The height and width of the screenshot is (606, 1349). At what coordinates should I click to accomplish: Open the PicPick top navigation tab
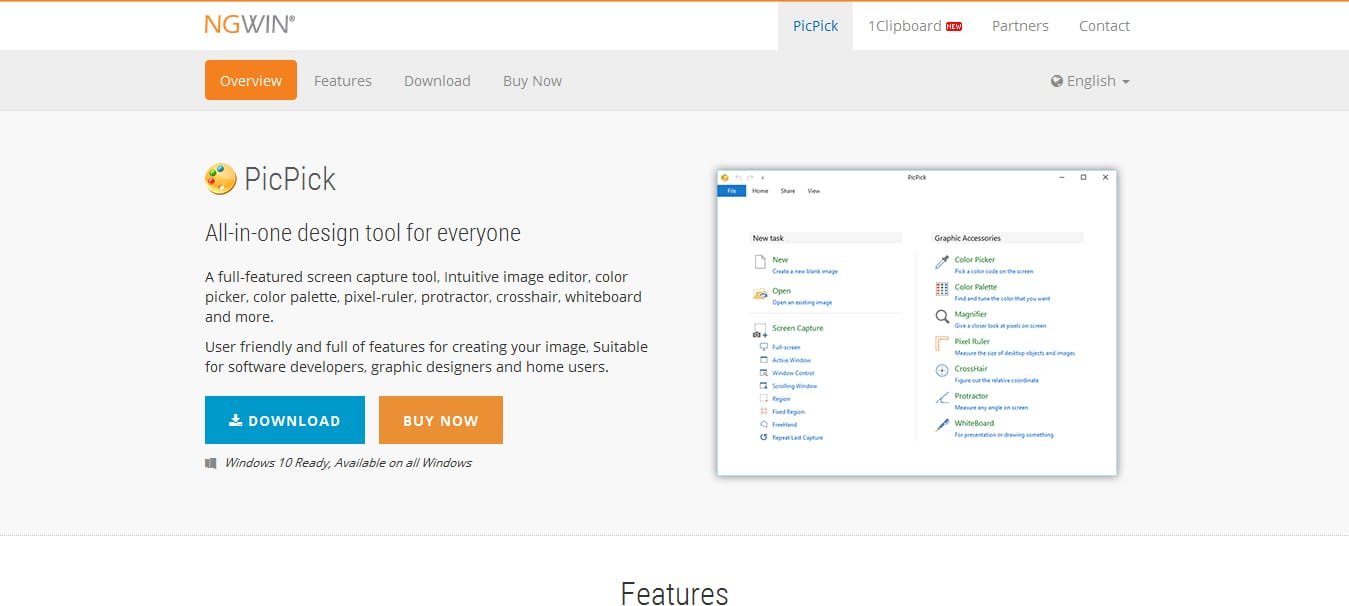pyautogui.click(x=815, y=26)
